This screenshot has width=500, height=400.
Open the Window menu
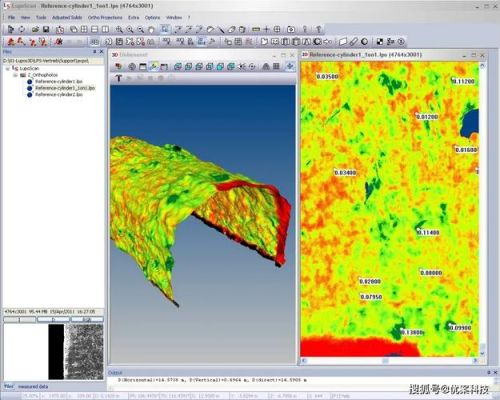point(174,17)
